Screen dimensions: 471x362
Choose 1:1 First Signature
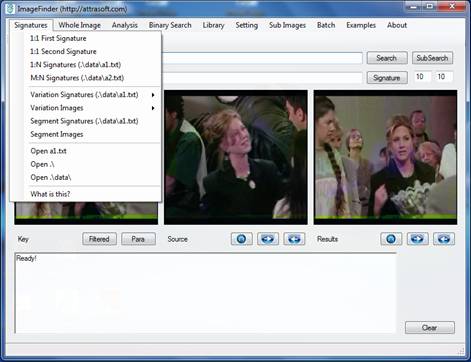coord(86,38)
